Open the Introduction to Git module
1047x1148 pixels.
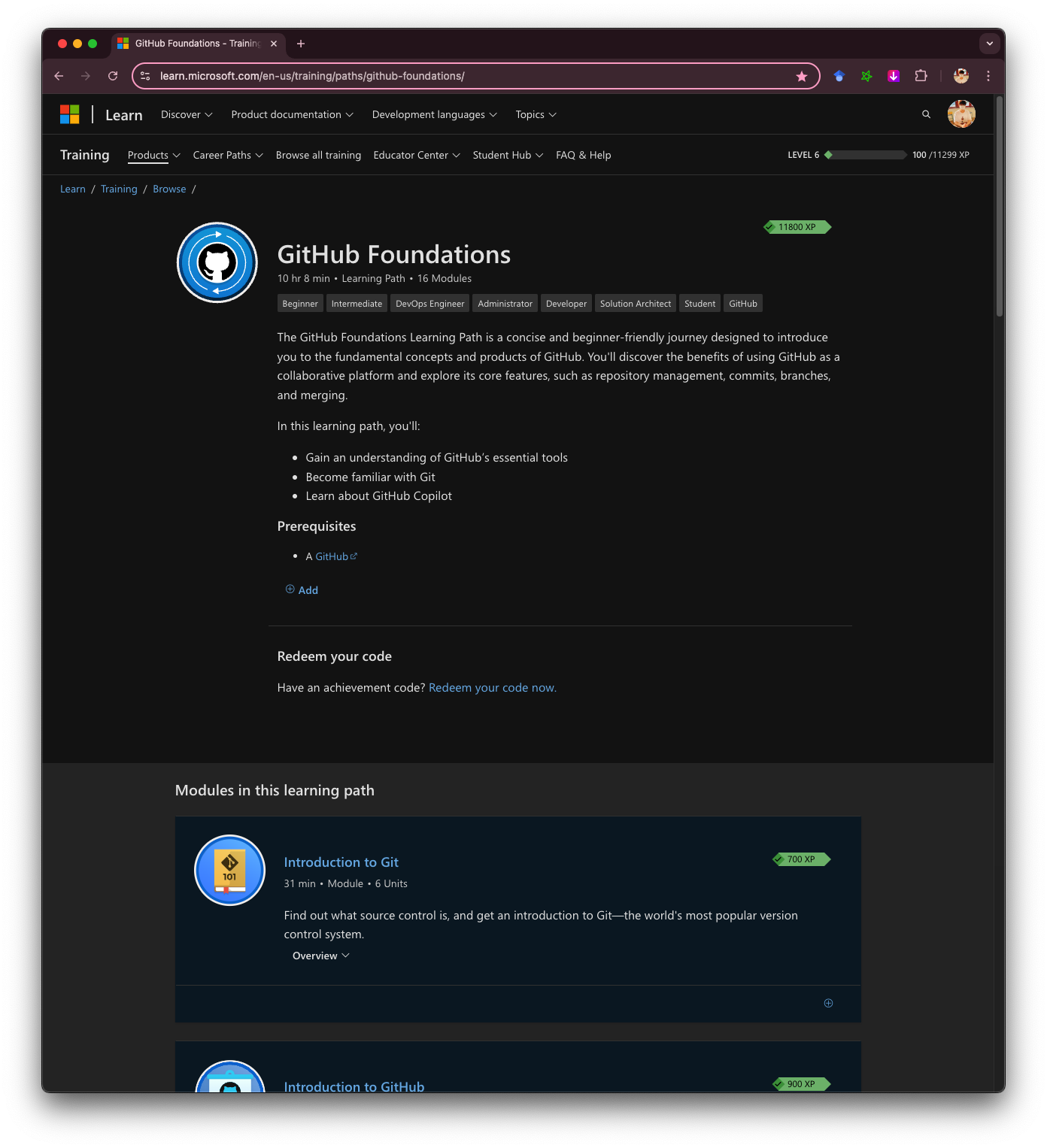point(341,862)
